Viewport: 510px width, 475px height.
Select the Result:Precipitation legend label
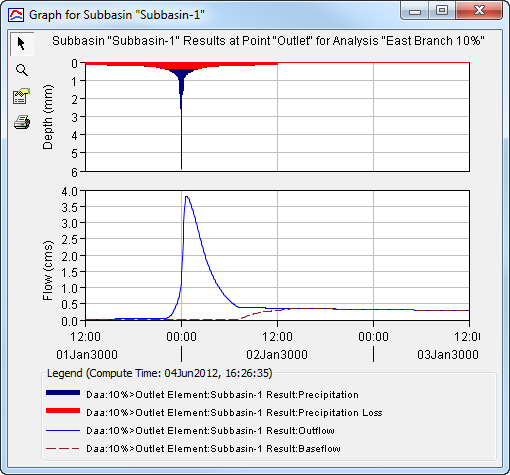tap(222, 395)
